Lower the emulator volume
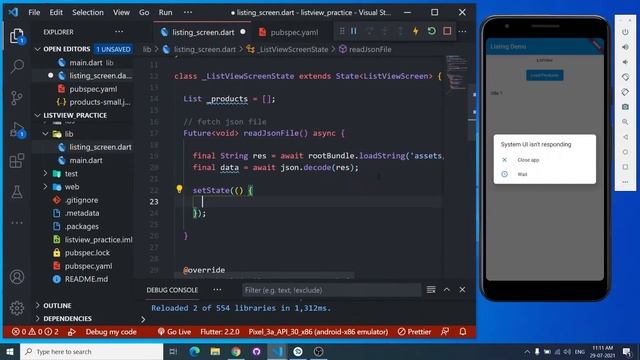 tap(625, 62)
